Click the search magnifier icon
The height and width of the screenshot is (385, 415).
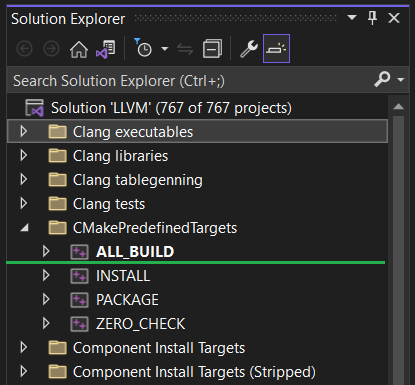click(382, 79)
